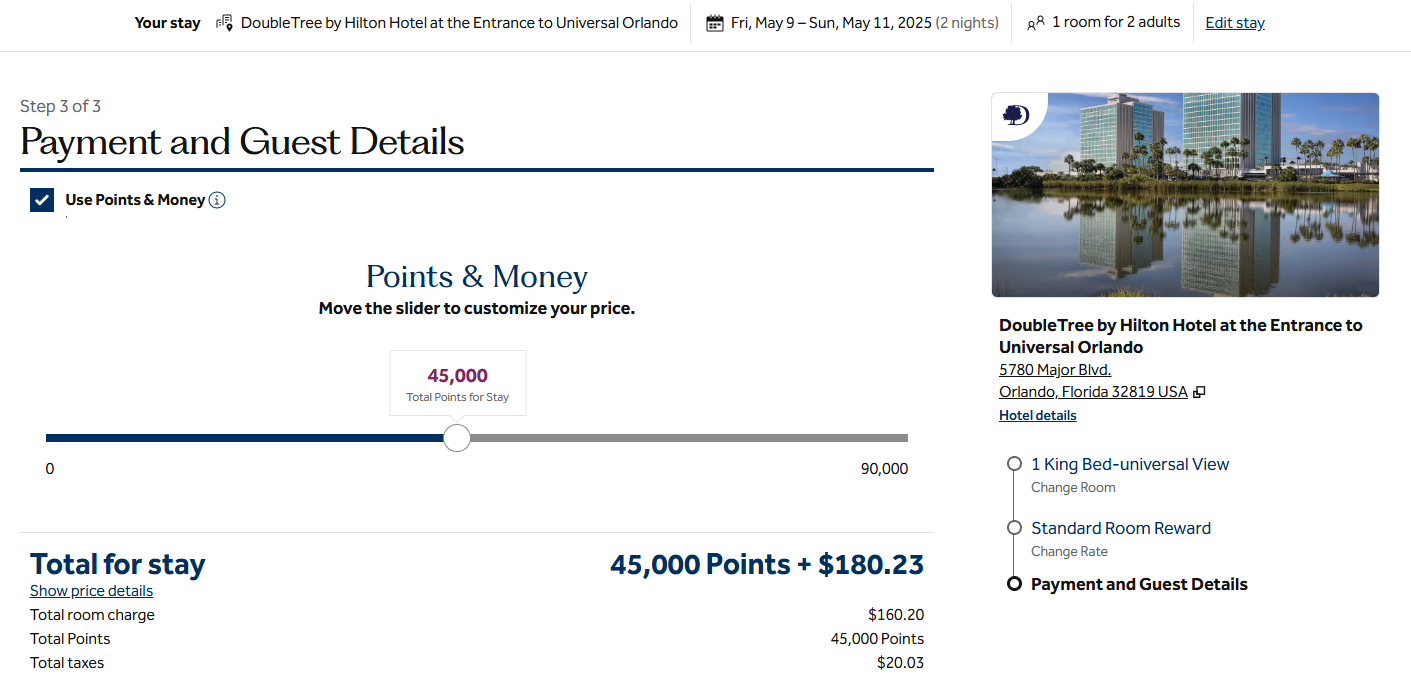
Task: Uncheck the Use Points & Money checkbox
Action: 42,200
